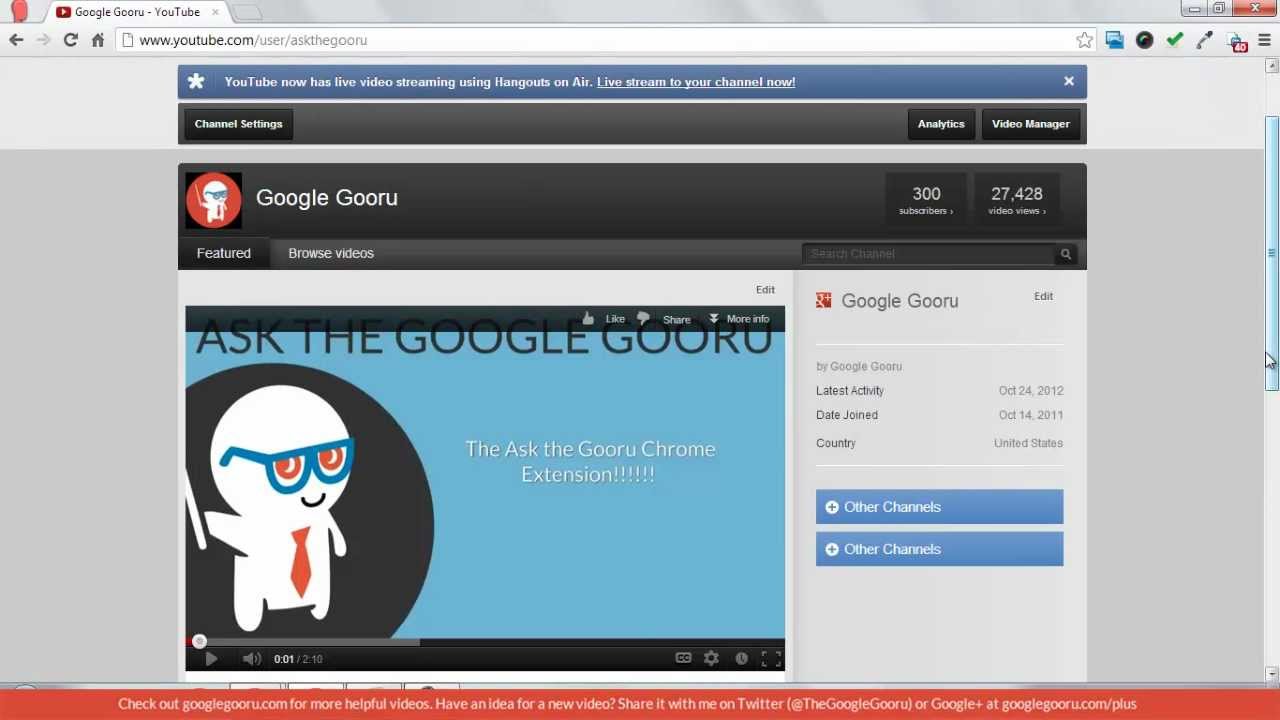The height and width of the screenshot is (720, 1280).
Task: Share the featured video
Action: [676, 320]
